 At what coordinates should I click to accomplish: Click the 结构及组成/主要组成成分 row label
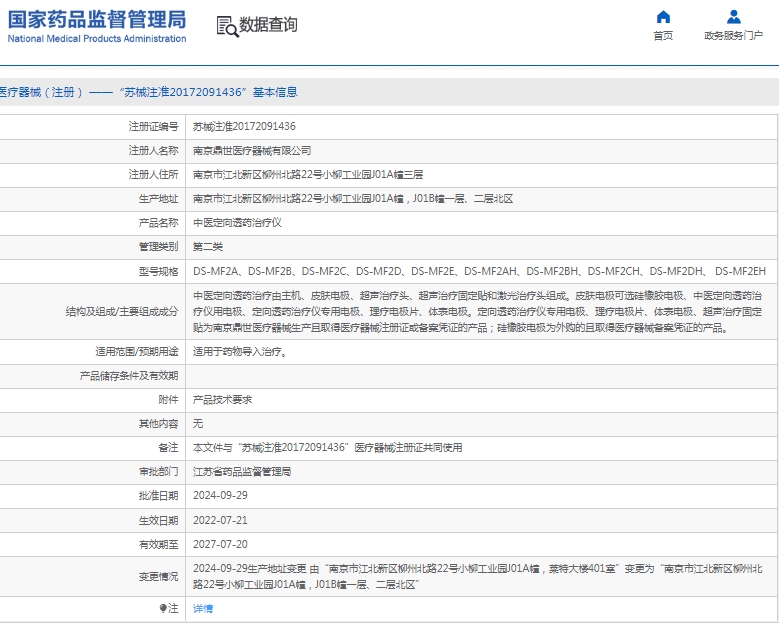[122, 312]
